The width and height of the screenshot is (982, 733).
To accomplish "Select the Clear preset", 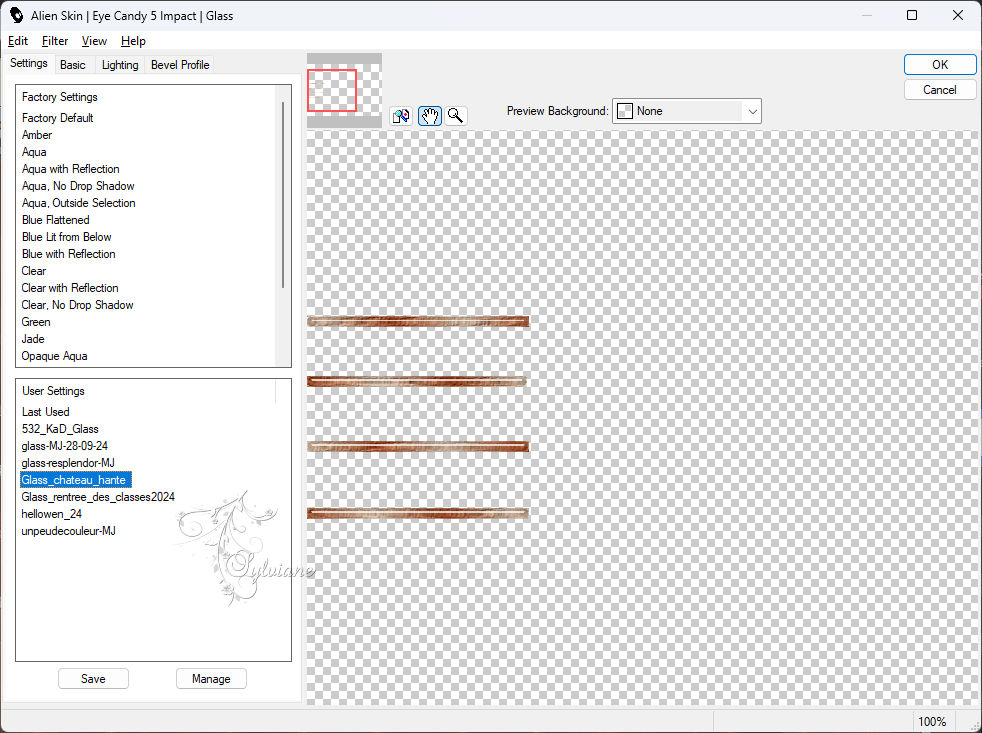I will pyautogui.click(x=34, y=270).
